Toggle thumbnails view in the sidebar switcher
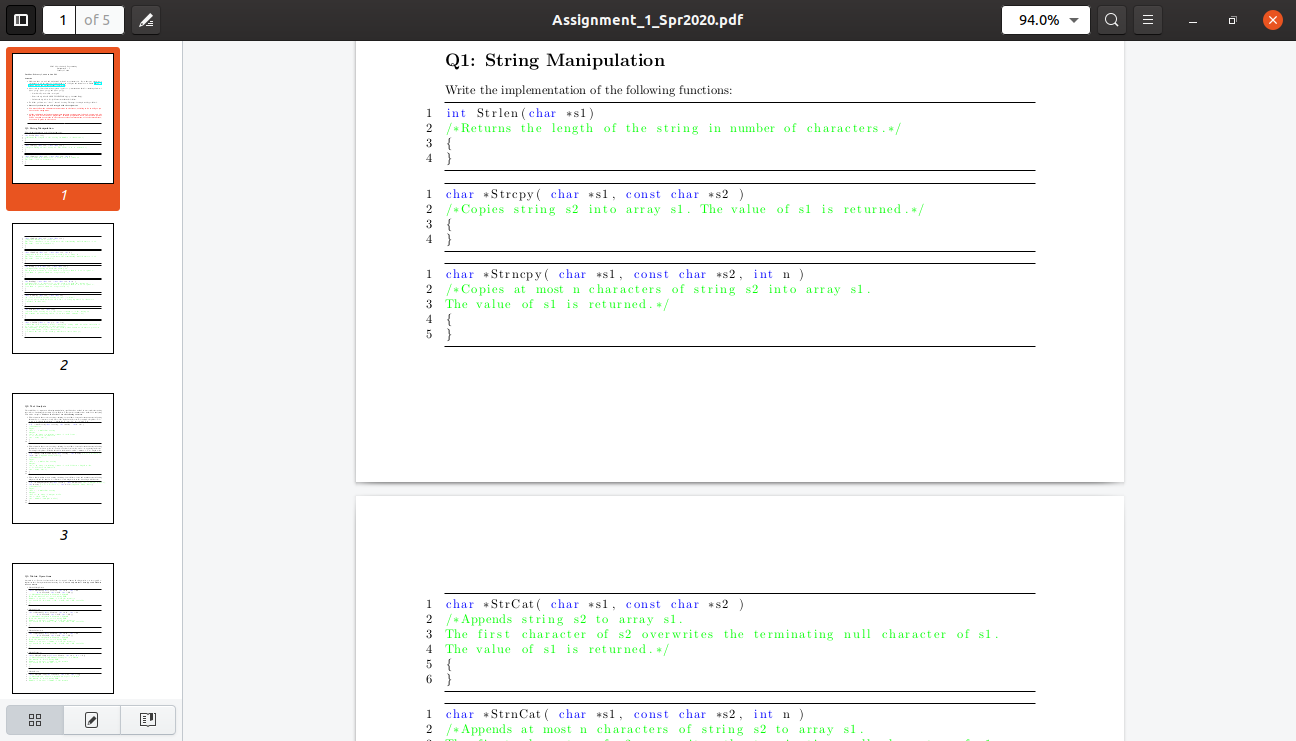The width and height of the screenshot is (1296, 741). [34, 719]
